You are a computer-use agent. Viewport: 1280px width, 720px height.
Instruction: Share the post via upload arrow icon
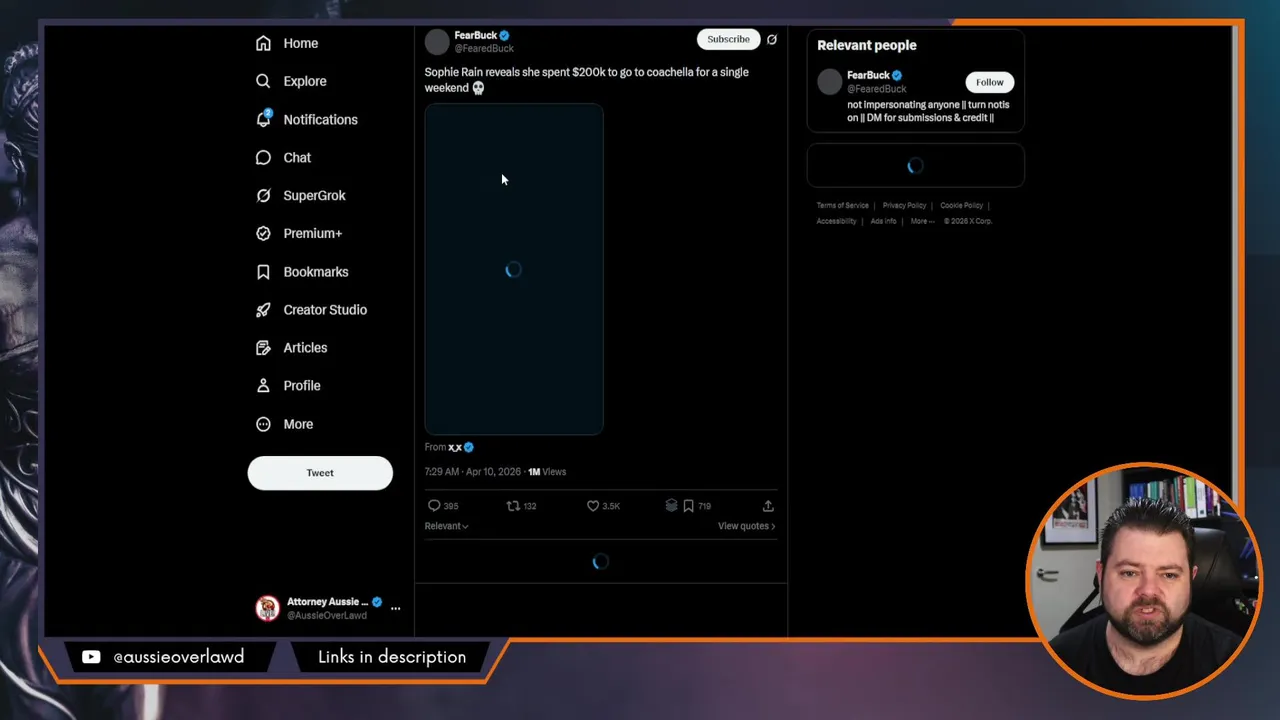(768, 506)
